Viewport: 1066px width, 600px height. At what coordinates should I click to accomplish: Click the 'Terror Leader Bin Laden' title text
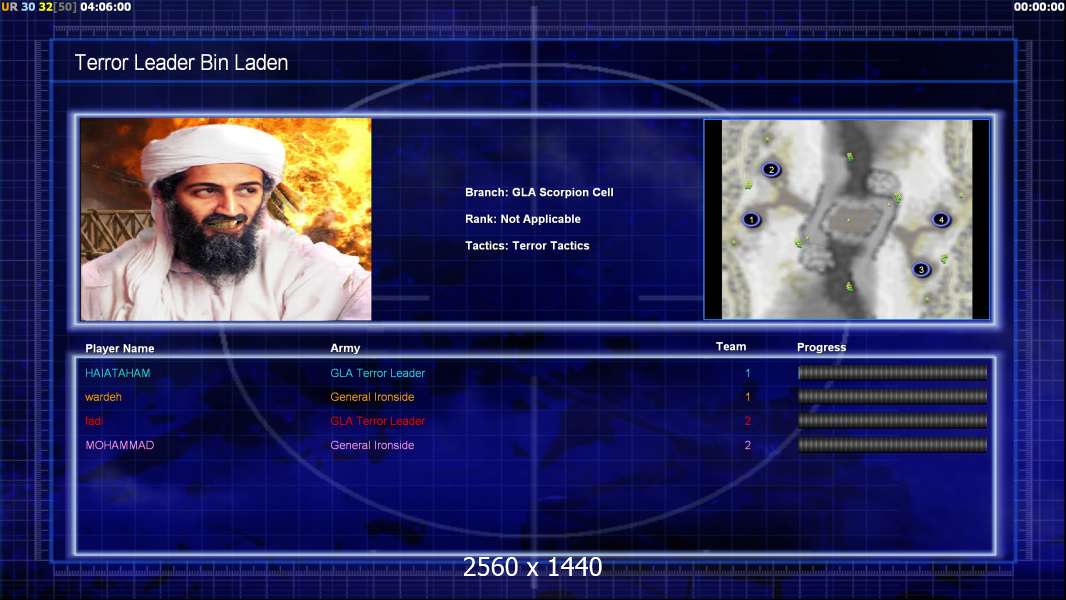point(181,63)
